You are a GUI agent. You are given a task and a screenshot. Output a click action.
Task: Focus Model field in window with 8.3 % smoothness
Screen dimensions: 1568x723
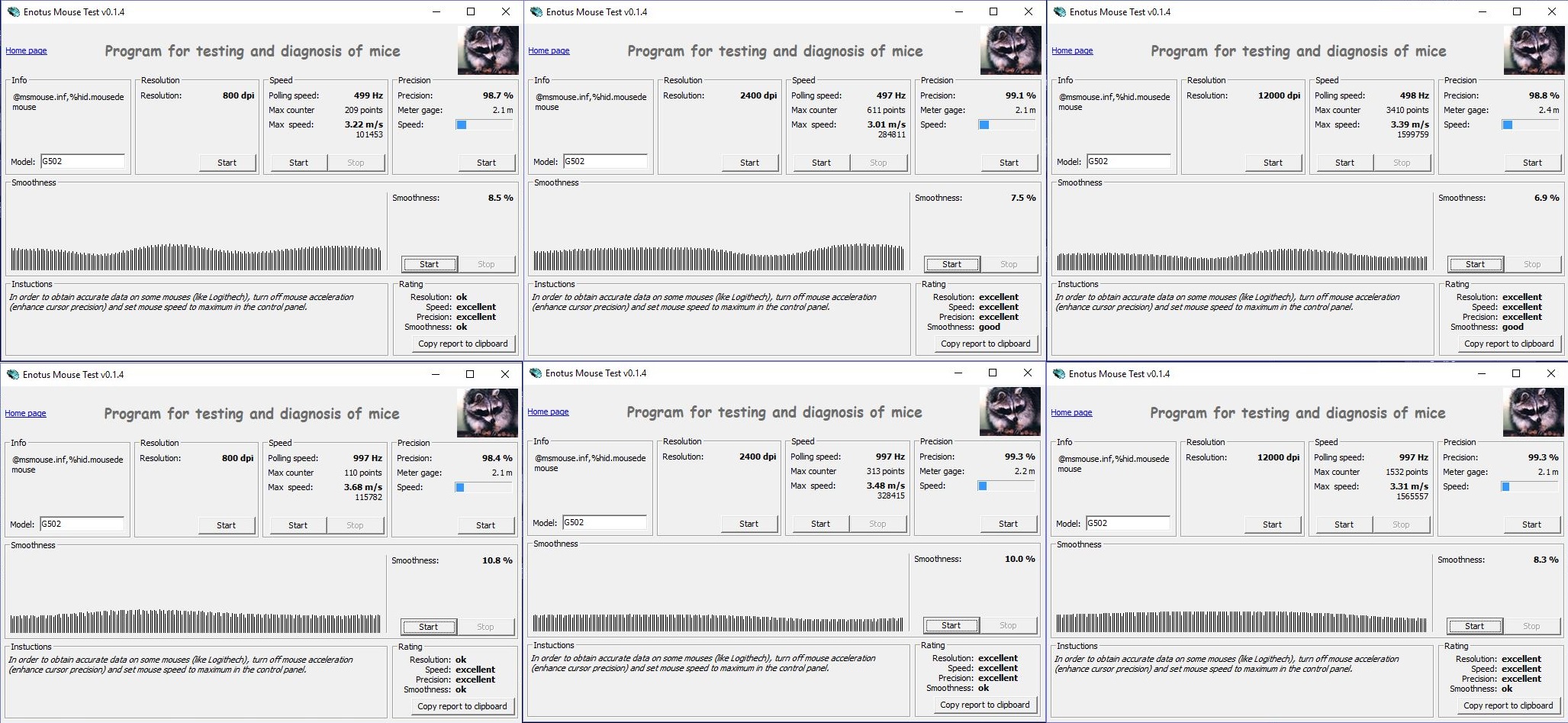[1128, 523]
